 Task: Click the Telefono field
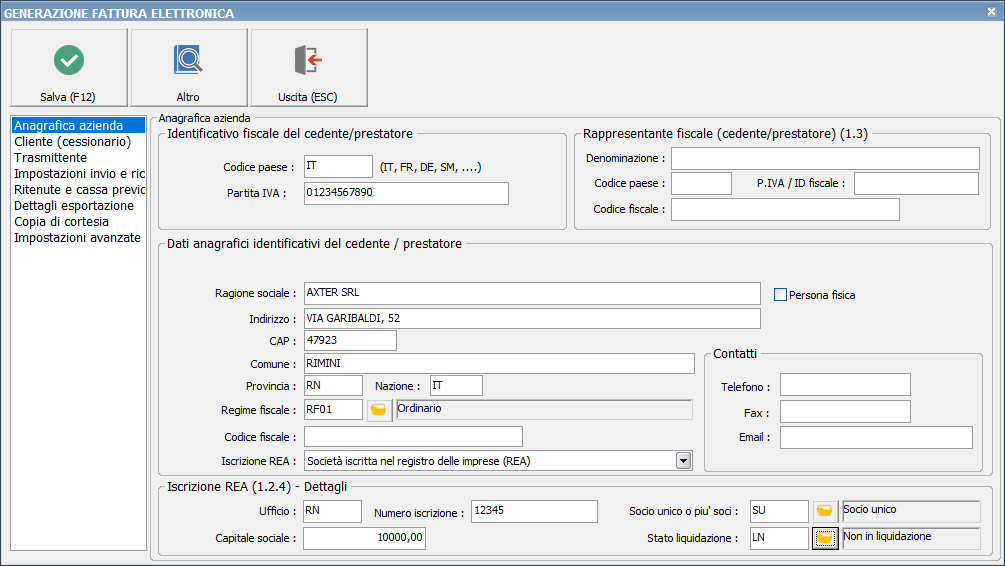[x=845, y=385]
